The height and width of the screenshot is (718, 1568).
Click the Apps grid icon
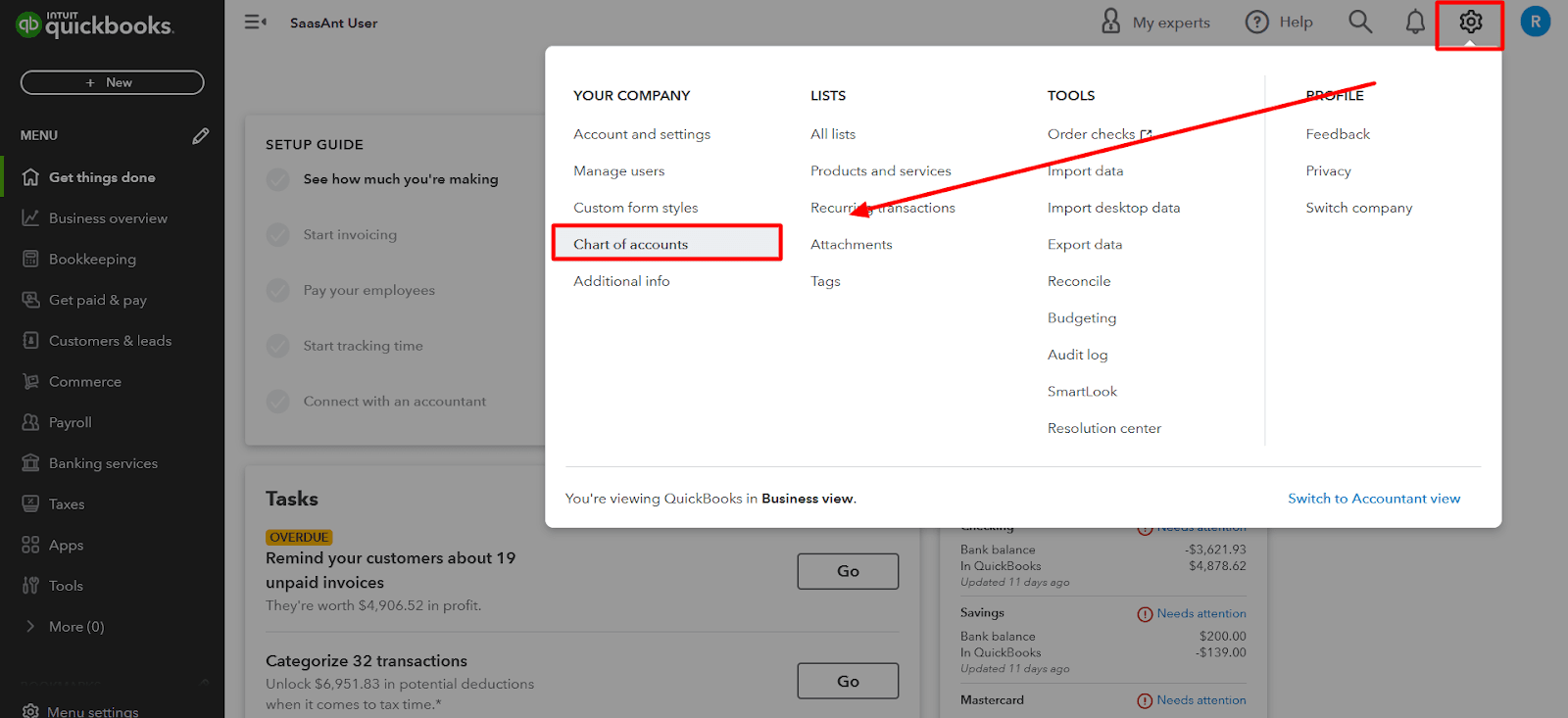tap(30, 545)
